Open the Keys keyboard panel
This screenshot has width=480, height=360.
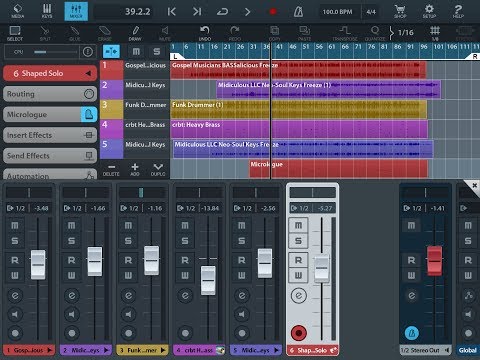pyautogui.click(x=47, y=11)
